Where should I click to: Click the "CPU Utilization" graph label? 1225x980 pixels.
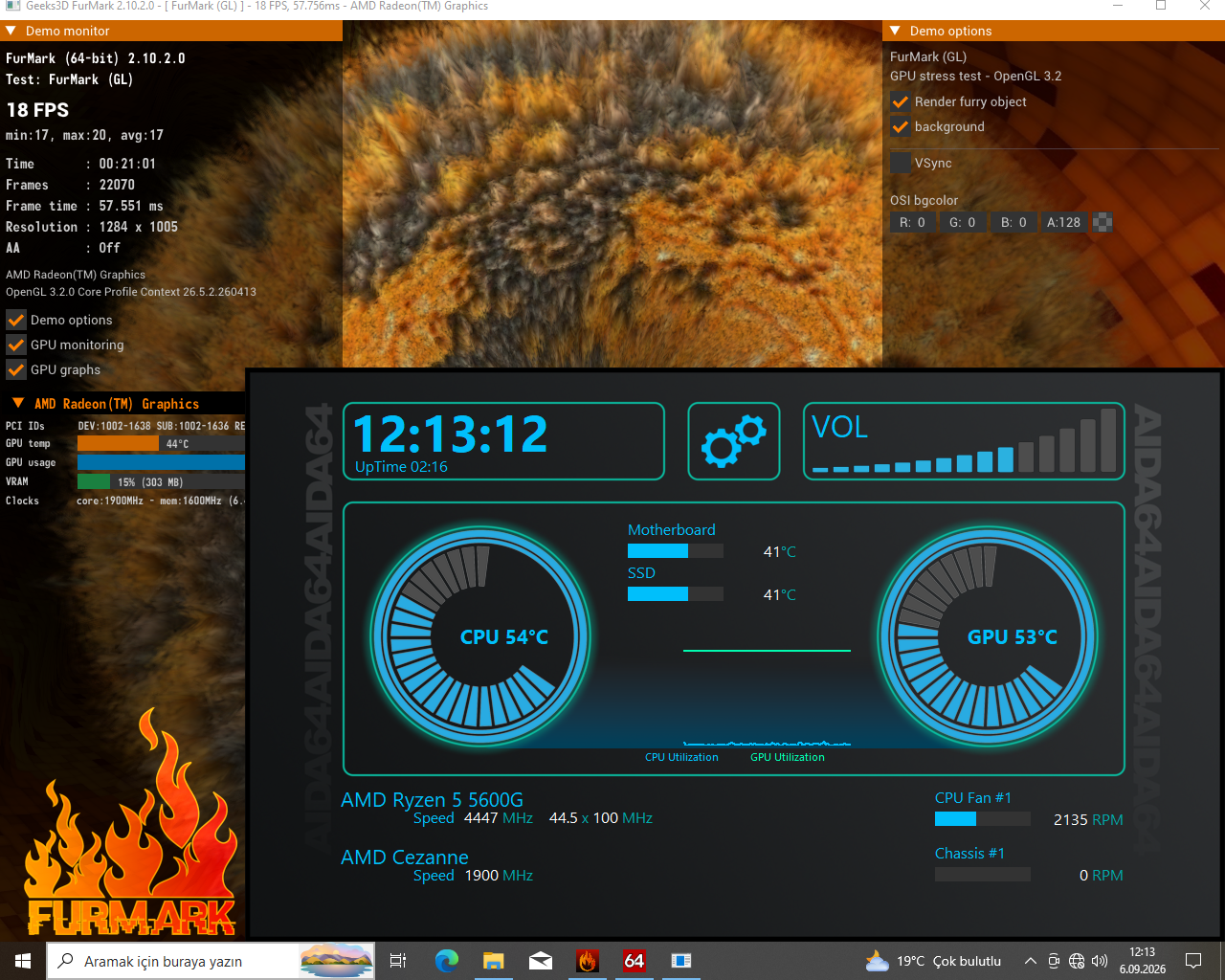(681, 757)
